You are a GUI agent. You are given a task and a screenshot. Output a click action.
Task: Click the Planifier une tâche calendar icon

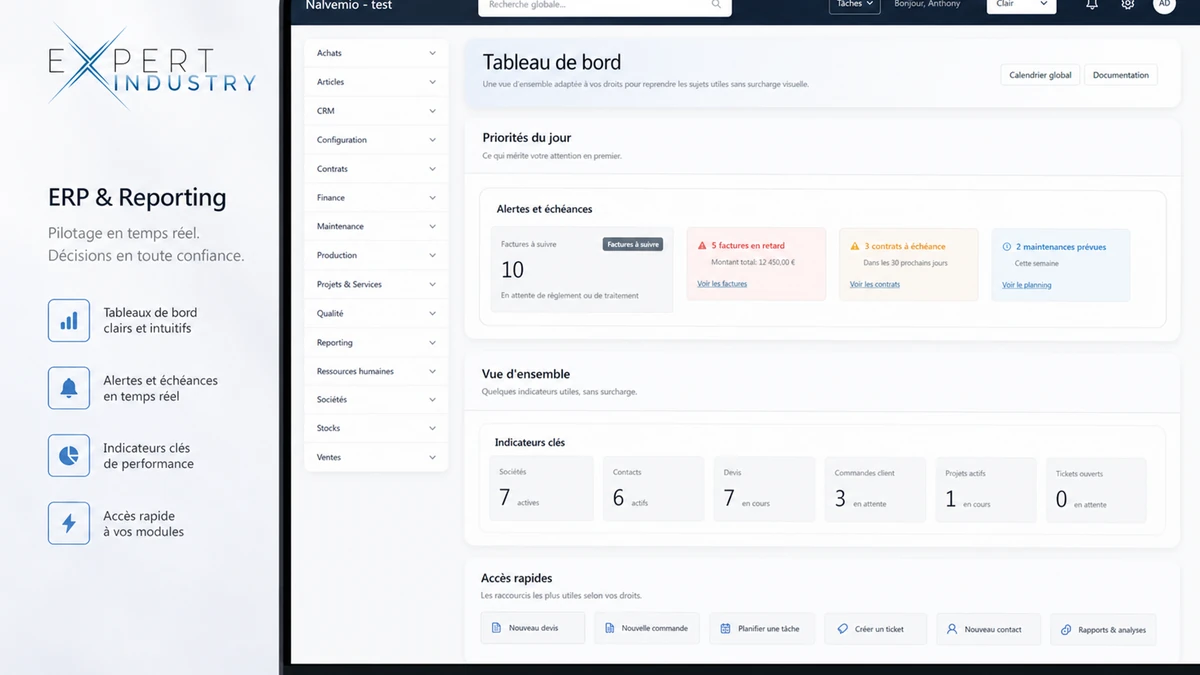click(x=726, y=629)
